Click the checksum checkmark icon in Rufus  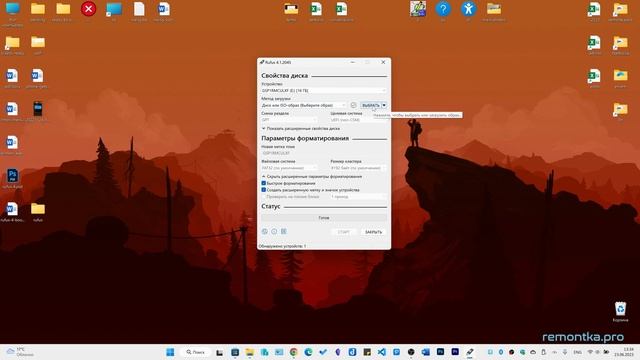[x=353, y=105]
